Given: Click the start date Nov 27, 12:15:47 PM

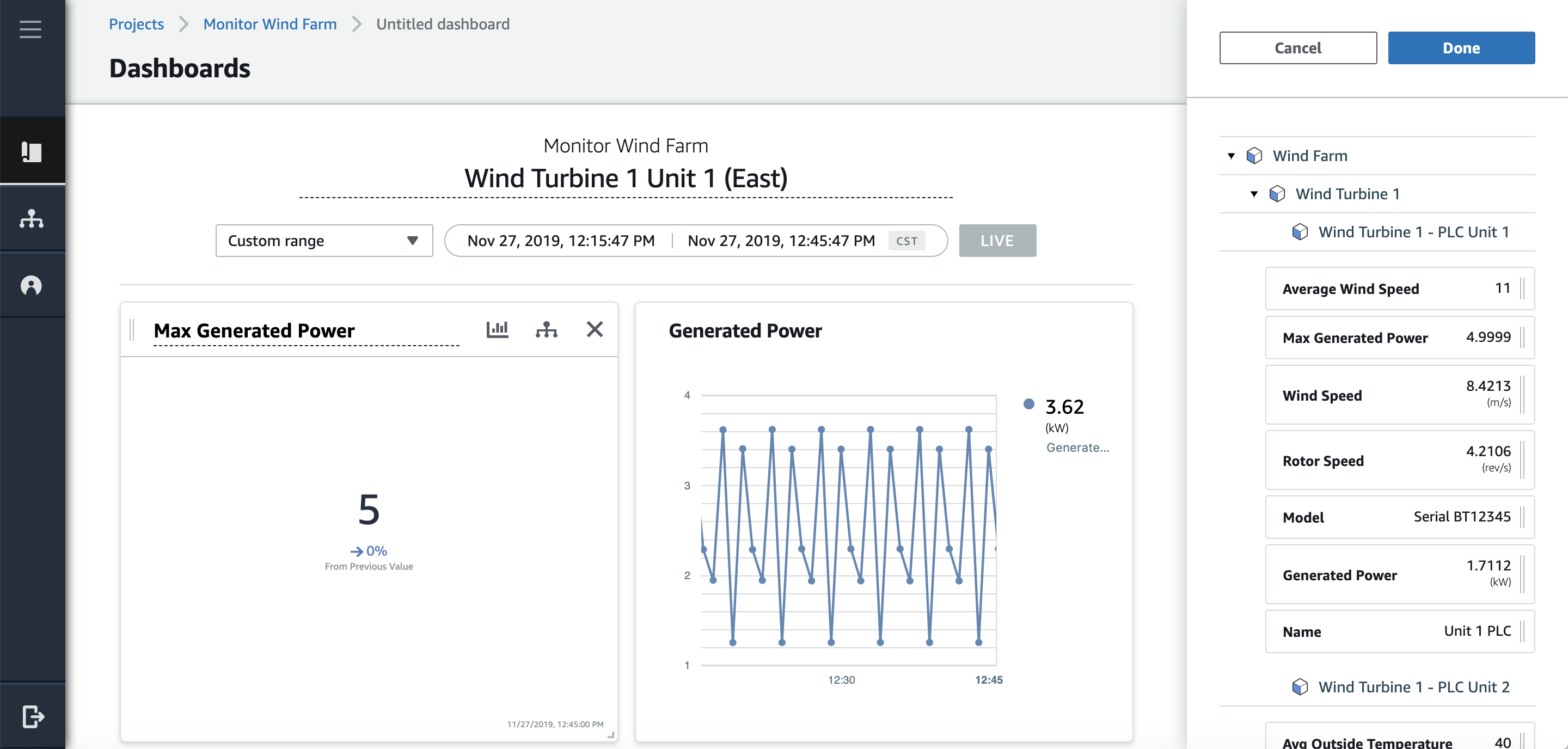Looking at the screenshot, I should [561, 241].
